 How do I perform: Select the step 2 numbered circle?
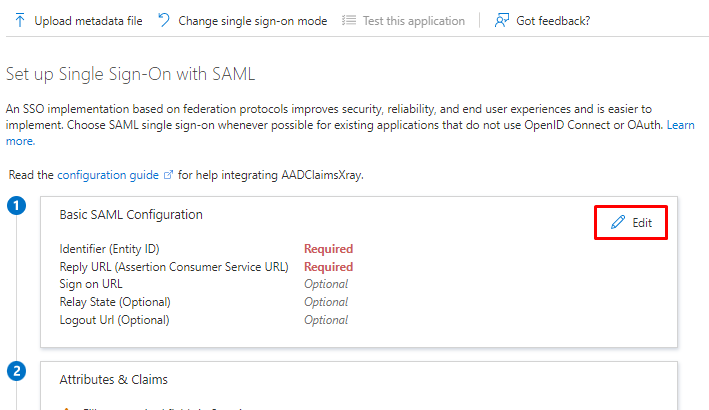[17, 371]
